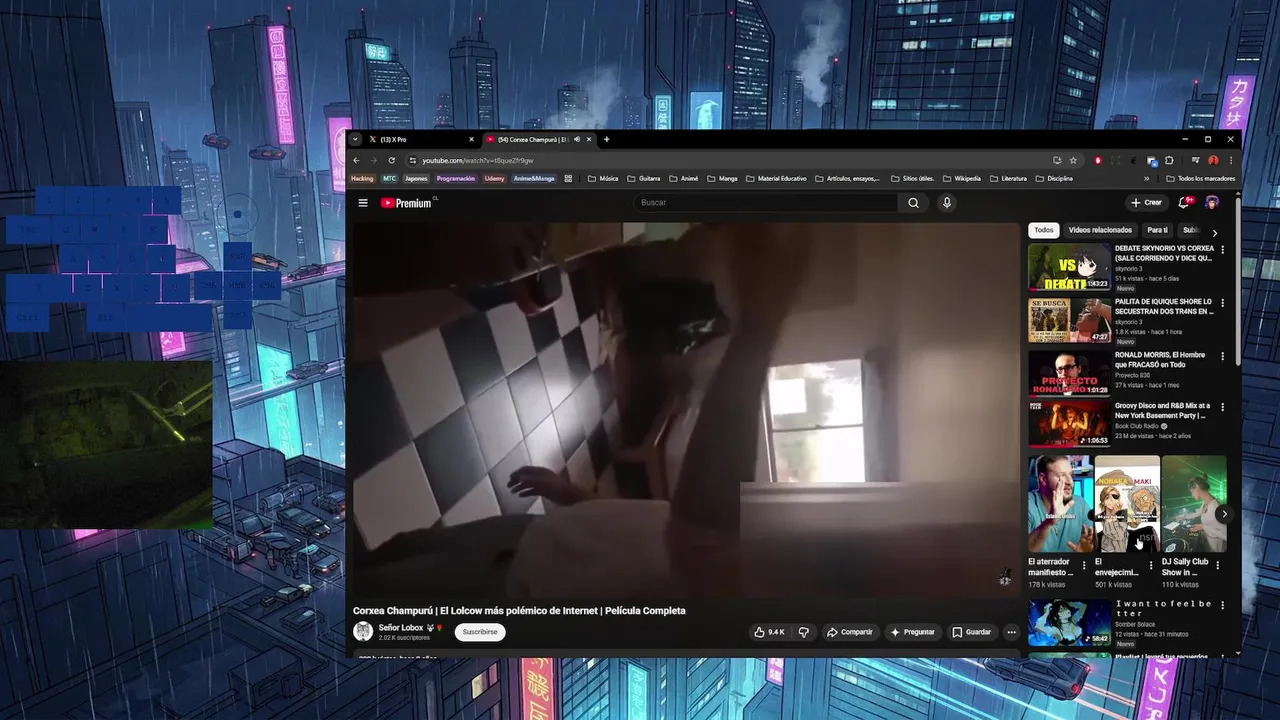The height and width of the screenshot is (720, 1280).
Task: Select the Para ti chip
Action: (x=1157, y=230)
